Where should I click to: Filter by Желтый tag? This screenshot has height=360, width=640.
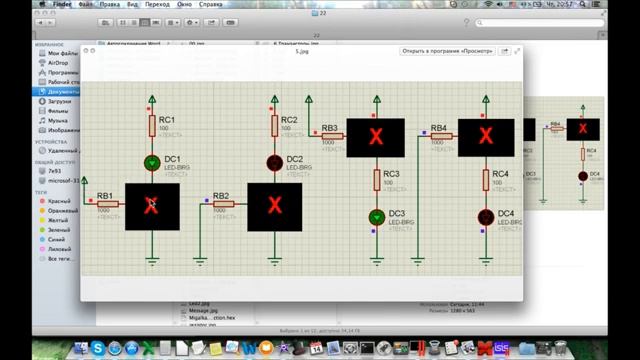(53, 220)
